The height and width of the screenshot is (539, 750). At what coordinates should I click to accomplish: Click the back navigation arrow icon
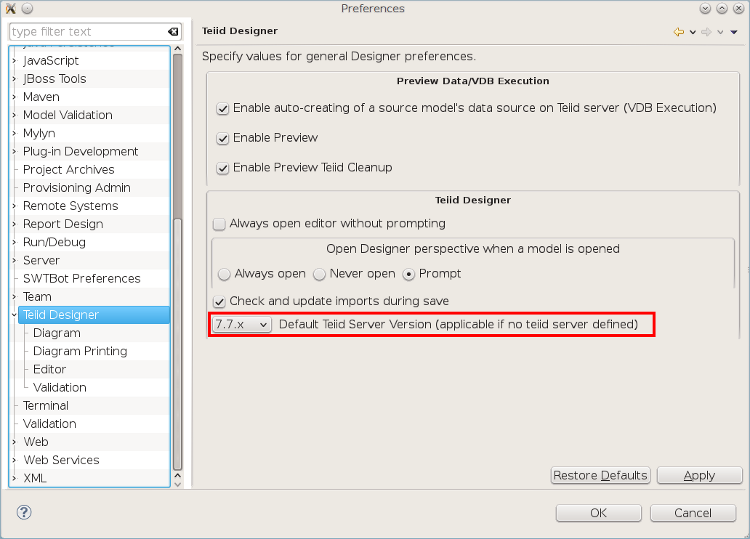(678, 32)
